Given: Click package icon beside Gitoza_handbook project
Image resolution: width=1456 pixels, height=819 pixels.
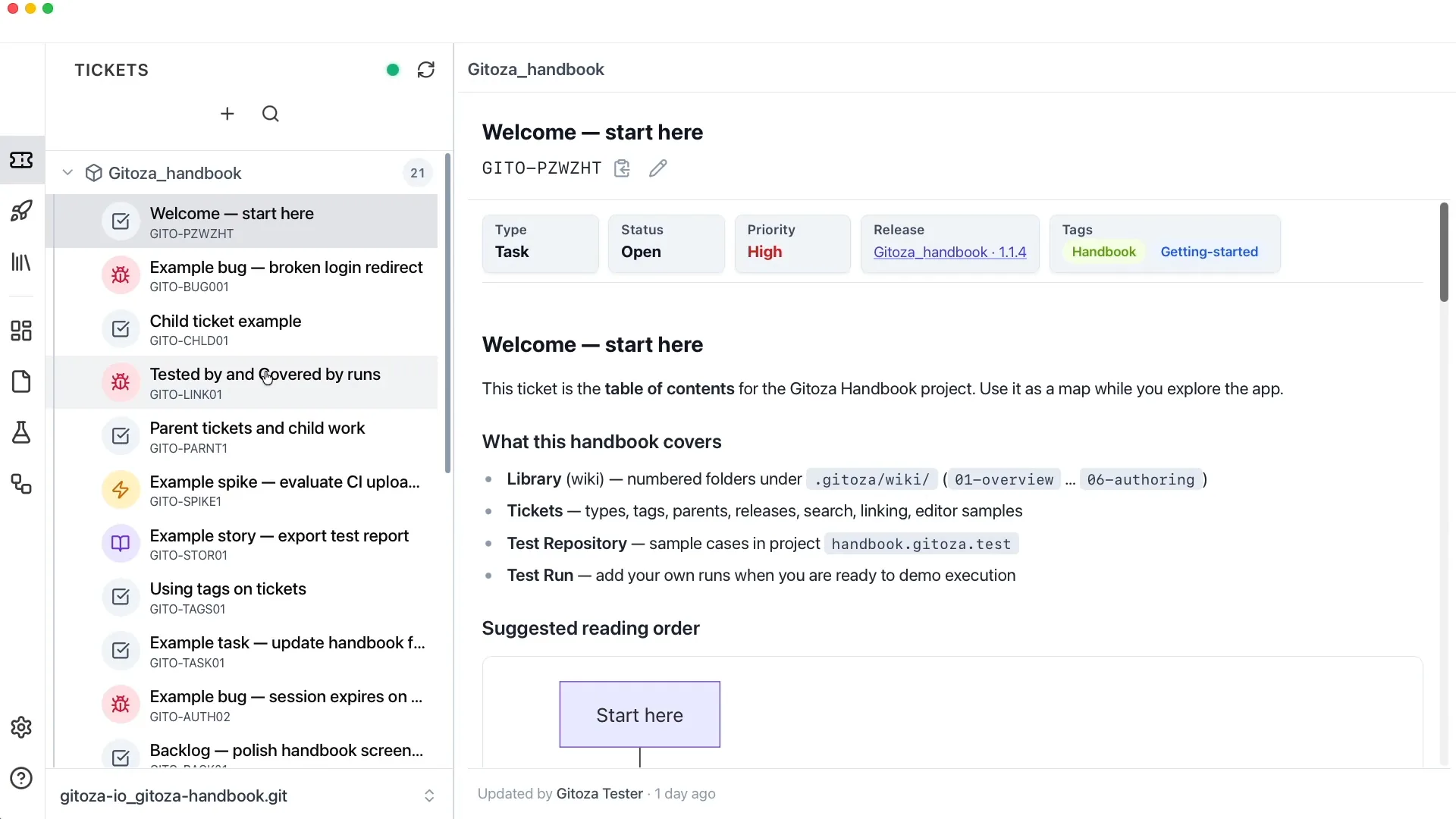Looking at the screenshot, I should point(94,173).
